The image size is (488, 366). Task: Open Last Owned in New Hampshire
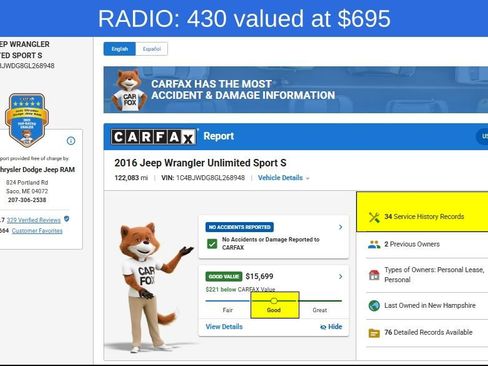tap(430, 305)
